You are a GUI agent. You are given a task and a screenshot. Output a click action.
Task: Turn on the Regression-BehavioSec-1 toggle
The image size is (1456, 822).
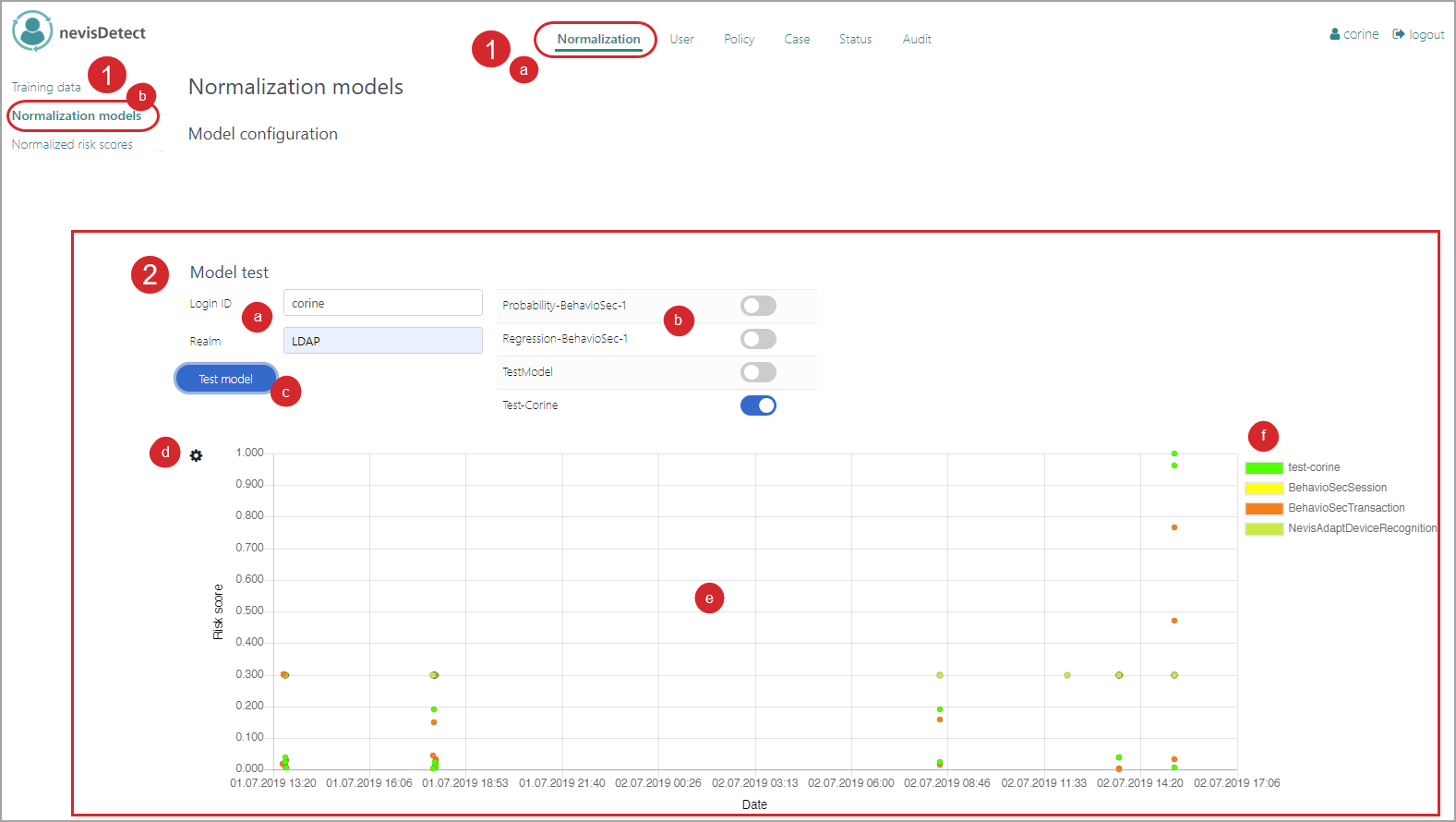click(x=758, y=339)
